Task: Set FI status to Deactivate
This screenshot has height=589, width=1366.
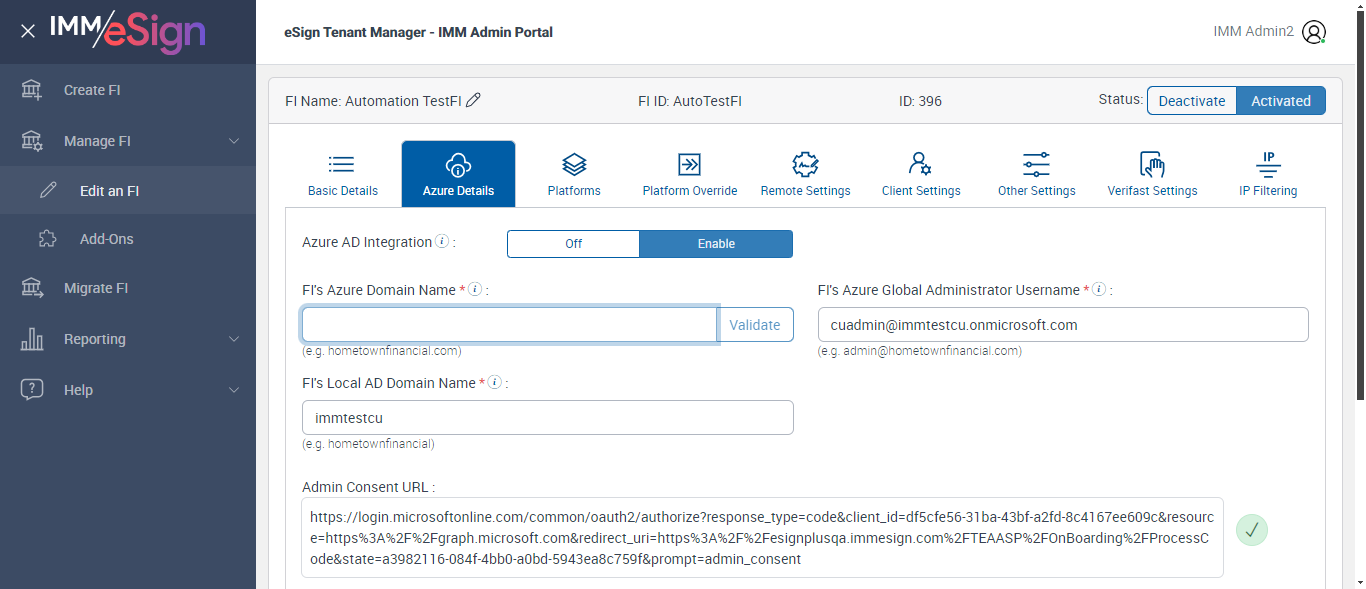Action: pyautogui.click(x=1192, y=101)
